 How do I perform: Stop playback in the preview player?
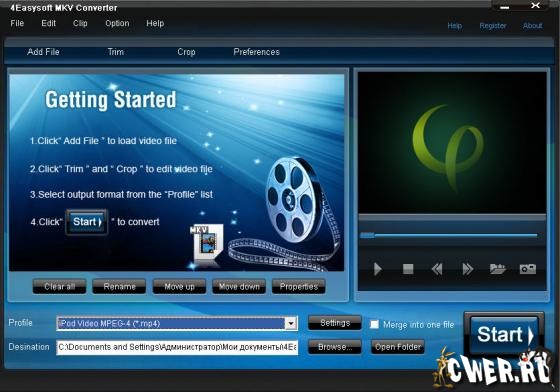click(408, 269)
